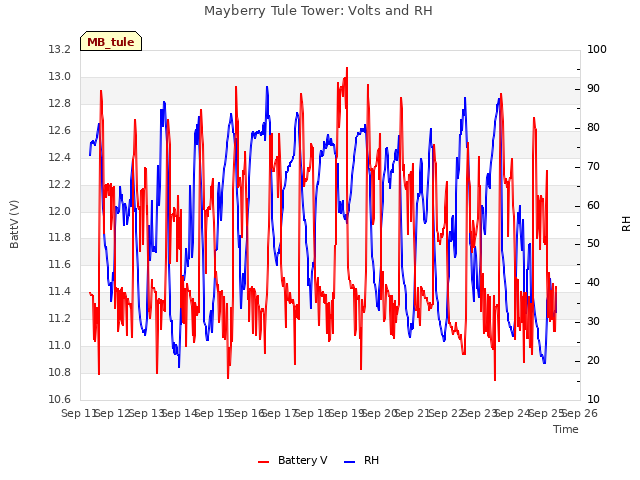640x480 pixels.
Task: Click the 12.8 left axis tick label
Action: (60, 104)
